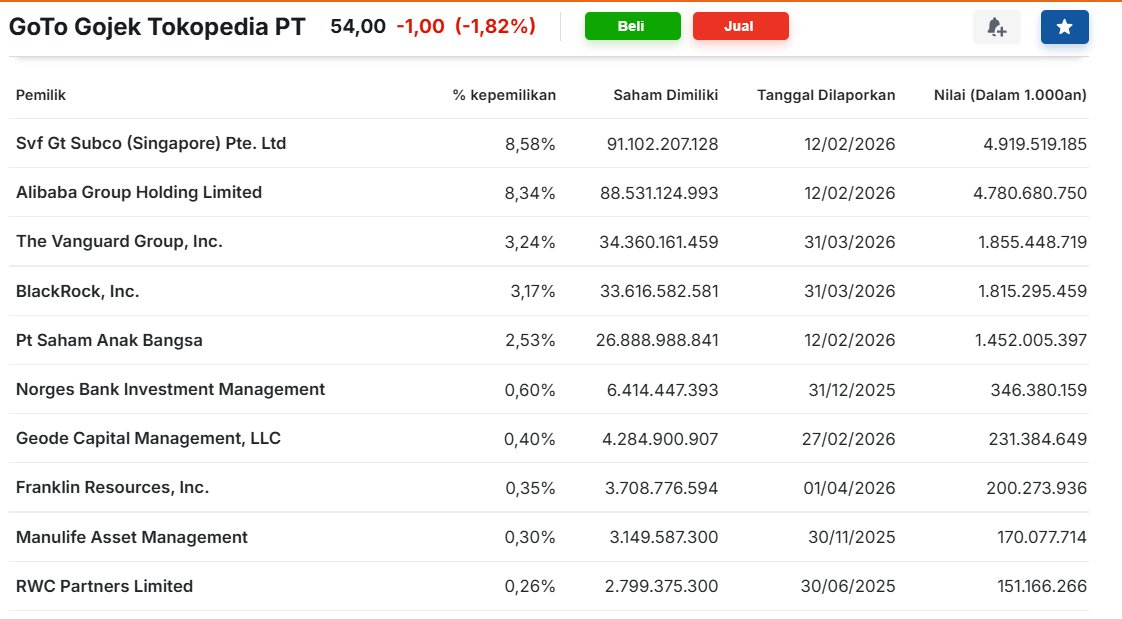Click the Nilai (Dalam 1.000an) header
The image size is (1122, 619).
click(1010, 95)
